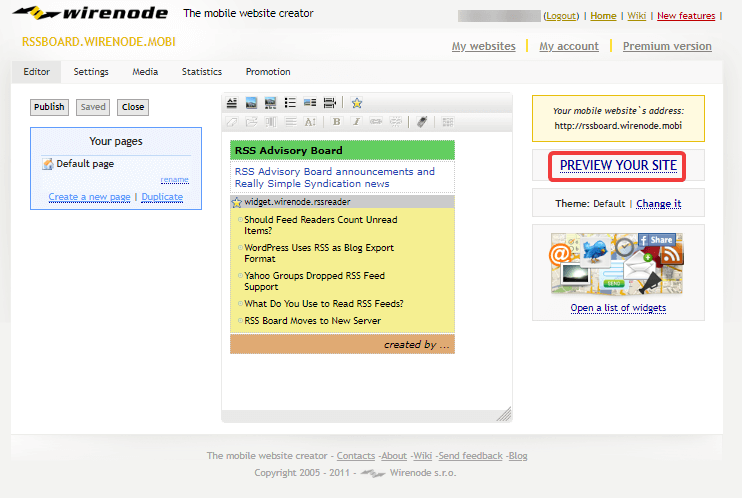
Task: Switch to the Media tab
Action: tap(145, 72)
